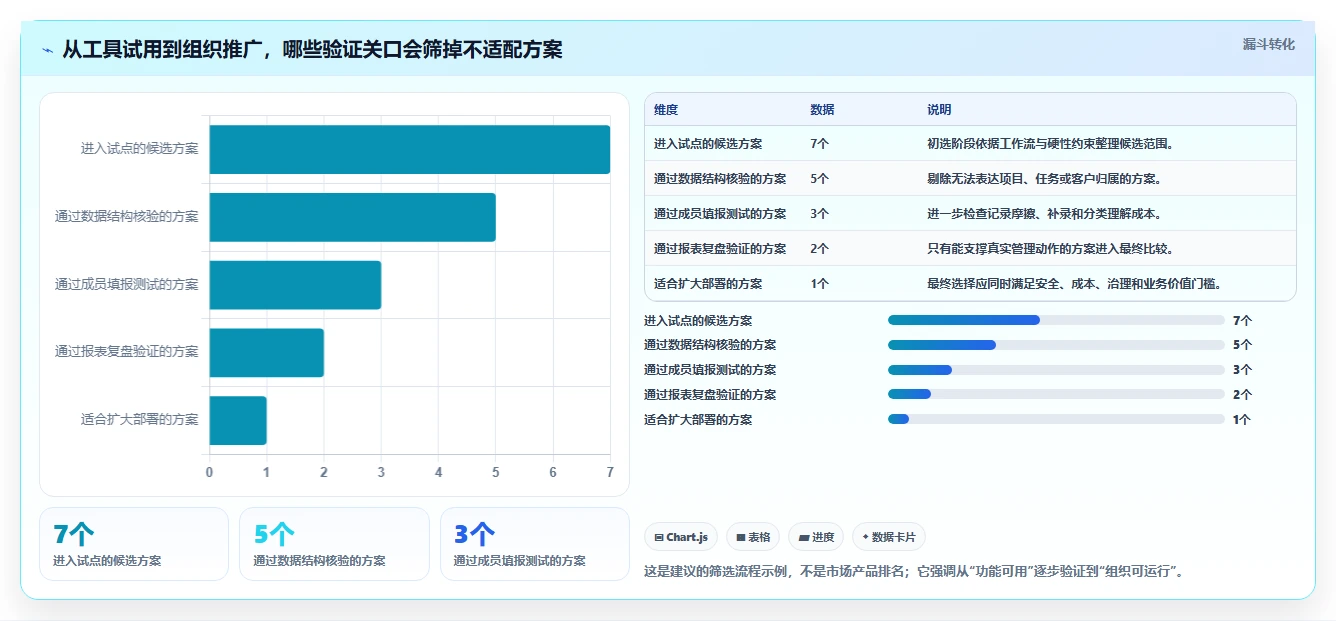Click the lightning icon beside the title
Screen dimensions: 1336x621
tap(48, 50)
